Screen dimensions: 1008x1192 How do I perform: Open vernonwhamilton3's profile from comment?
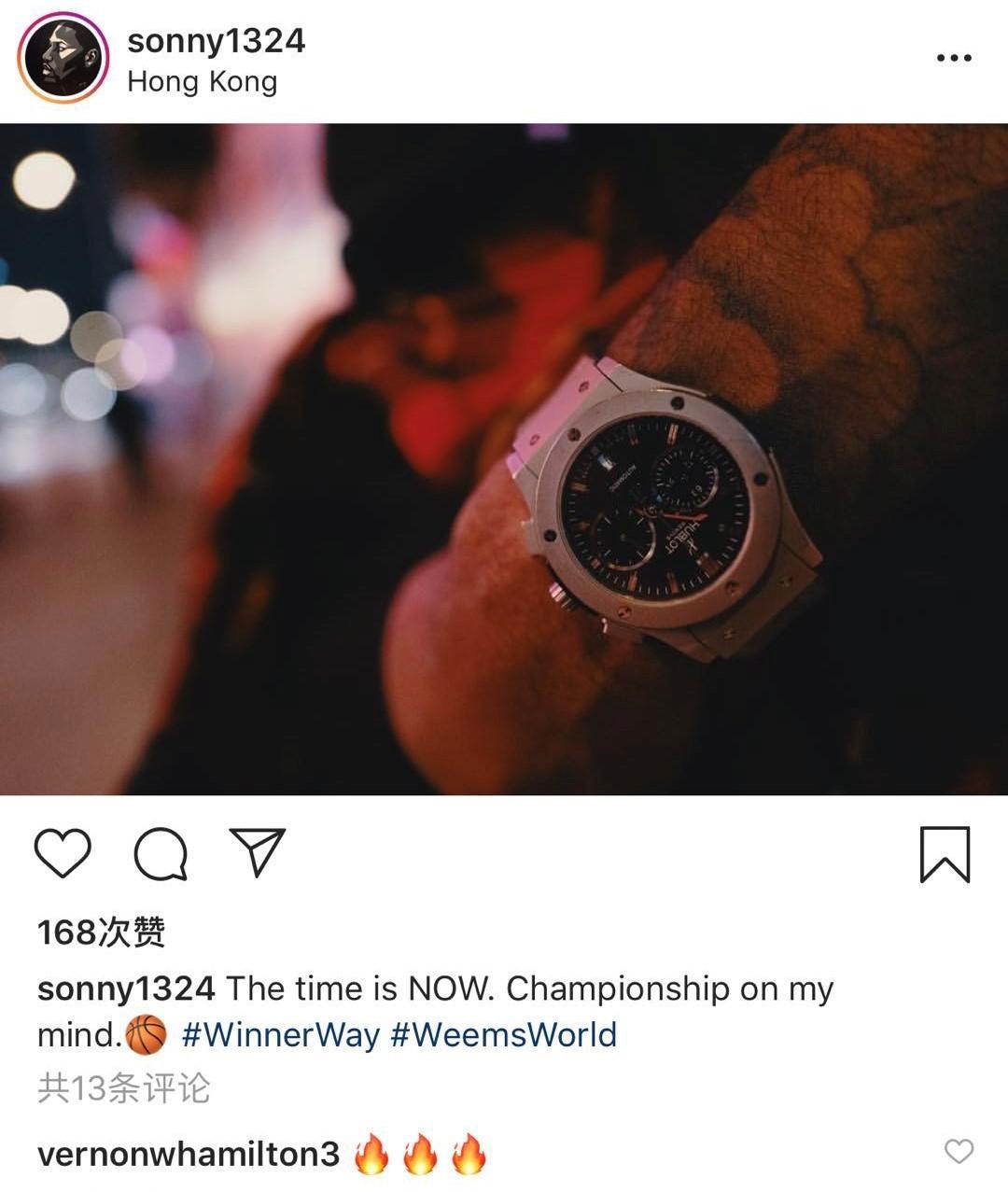point(189,1155)
